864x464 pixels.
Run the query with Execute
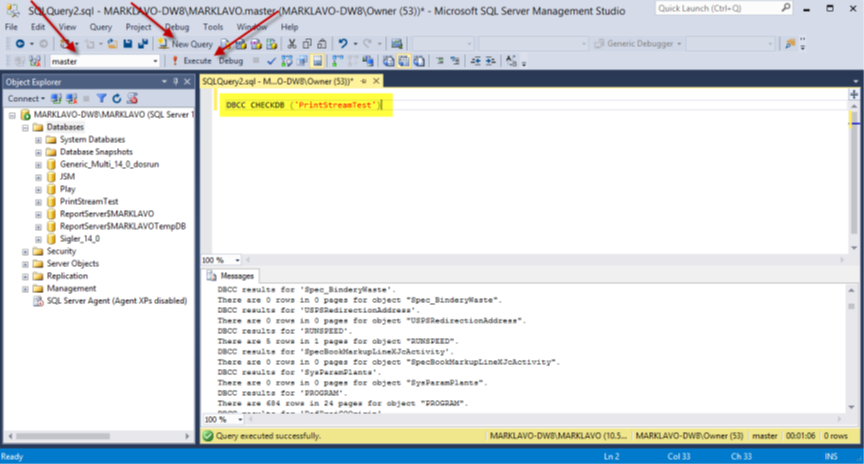(x=191, y=61)
